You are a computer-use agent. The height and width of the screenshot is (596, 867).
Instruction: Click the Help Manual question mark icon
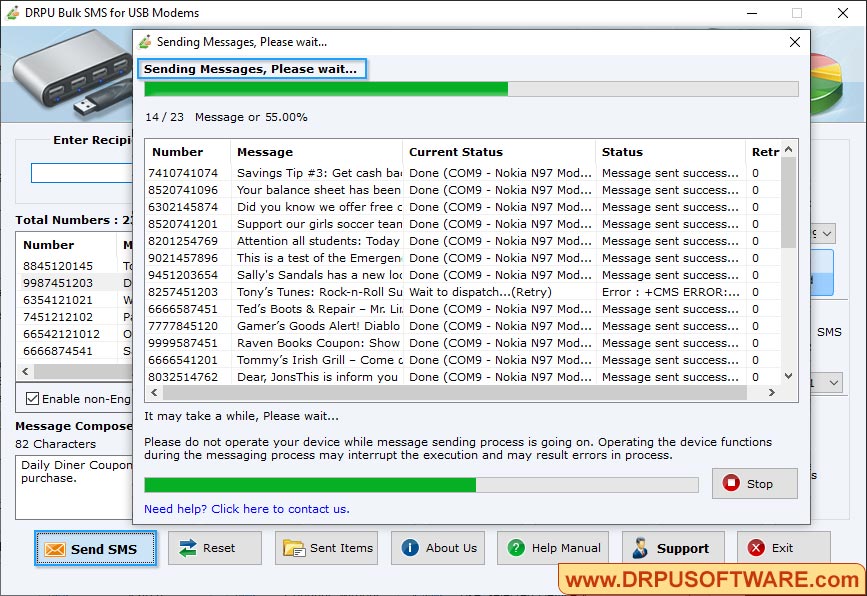[x=516, y=548]
